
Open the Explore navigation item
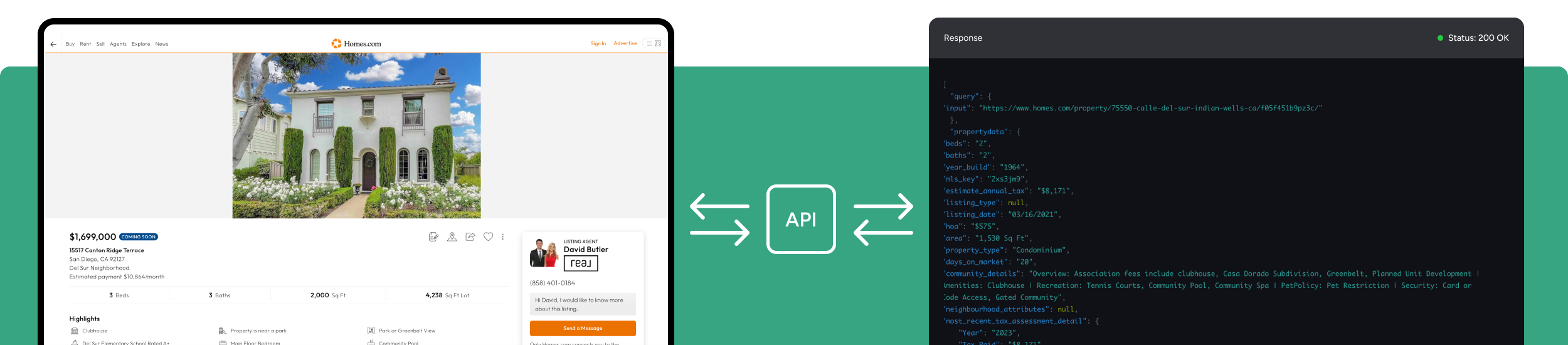140,45
